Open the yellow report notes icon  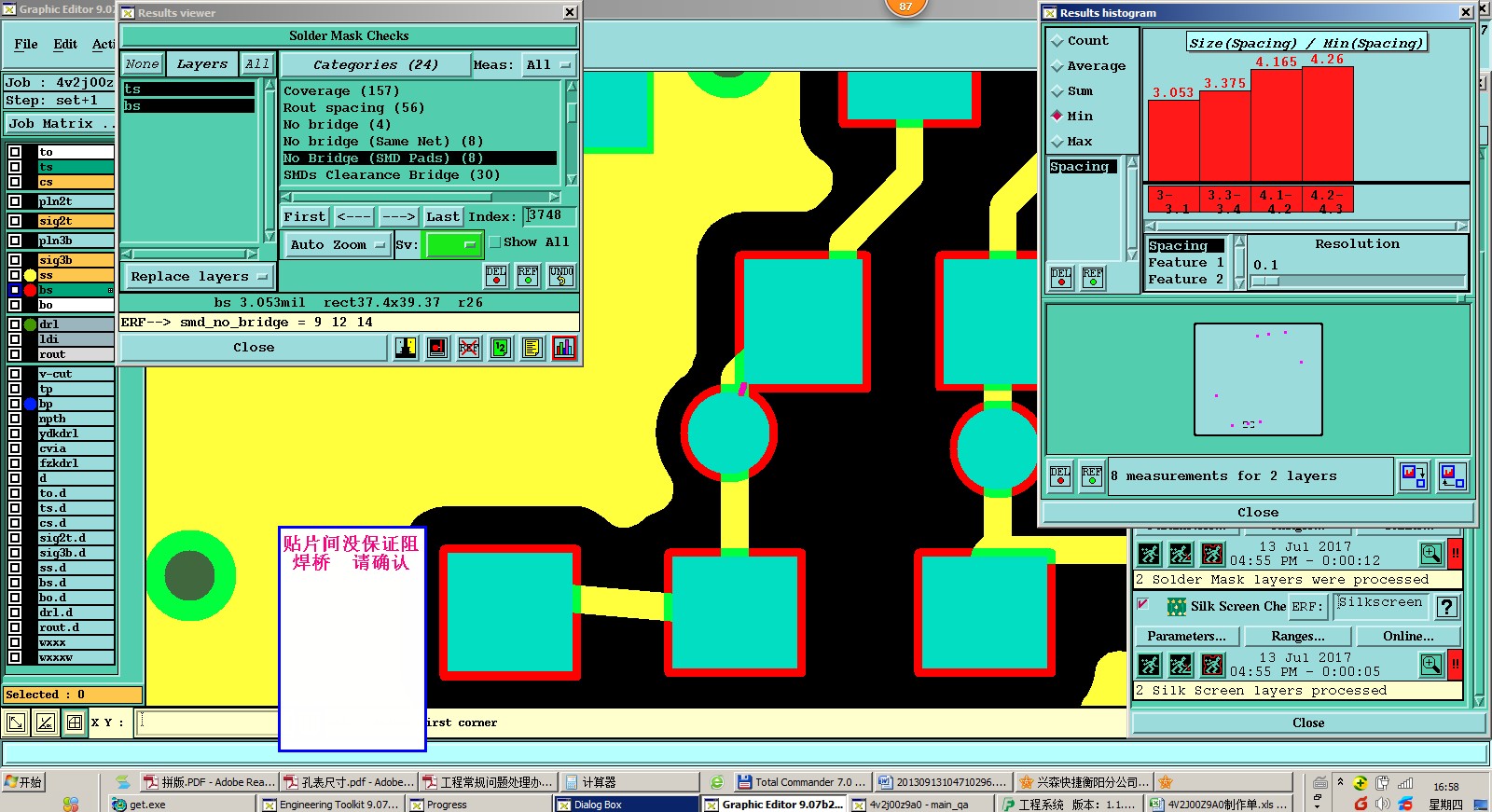click(532, 348)
